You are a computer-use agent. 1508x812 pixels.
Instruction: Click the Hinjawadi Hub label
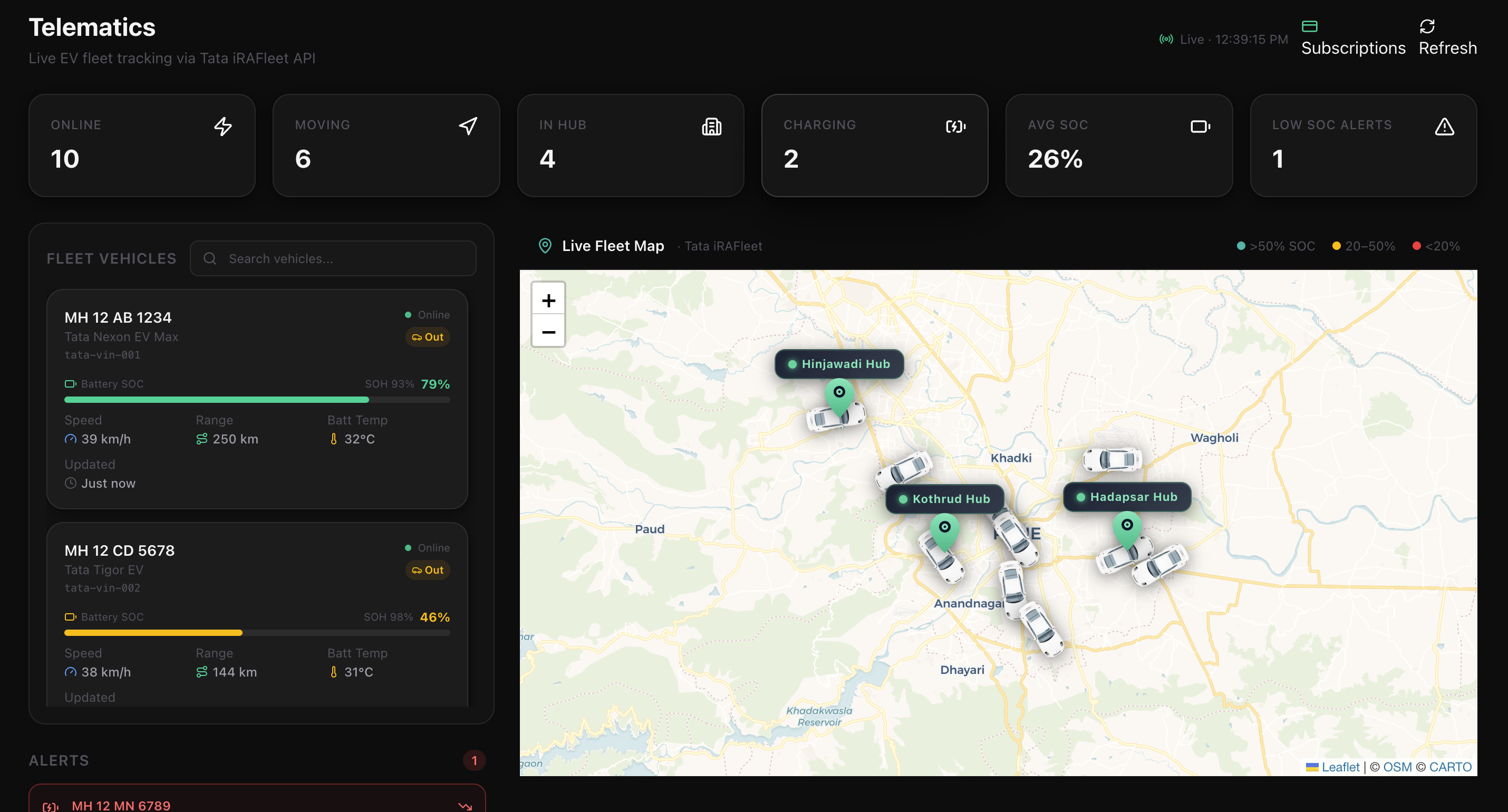pos(839,364)
